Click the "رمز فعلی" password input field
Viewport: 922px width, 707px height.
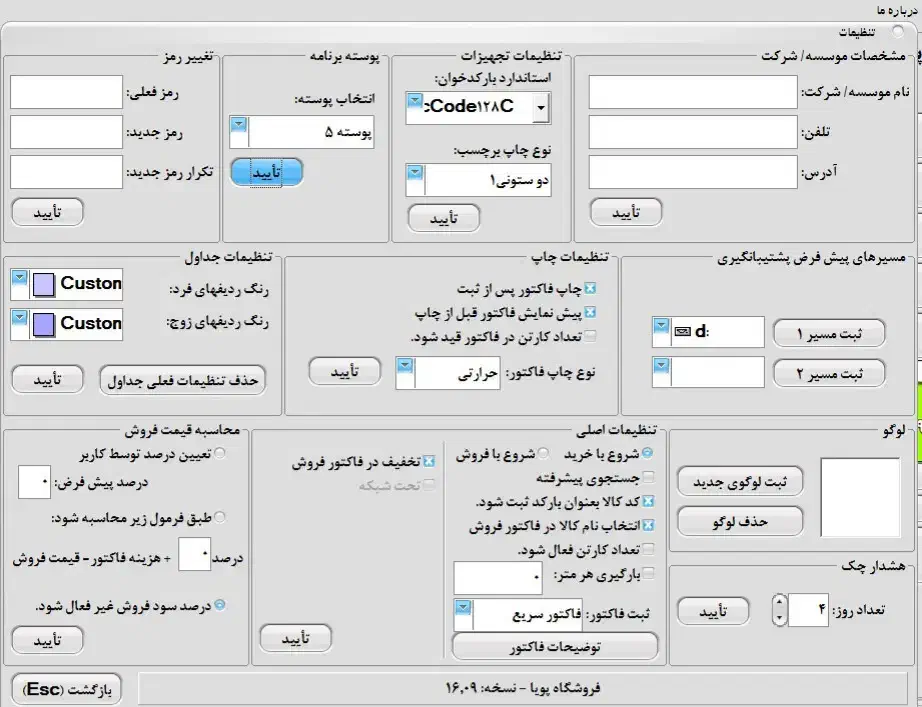(x=65, y=90)
